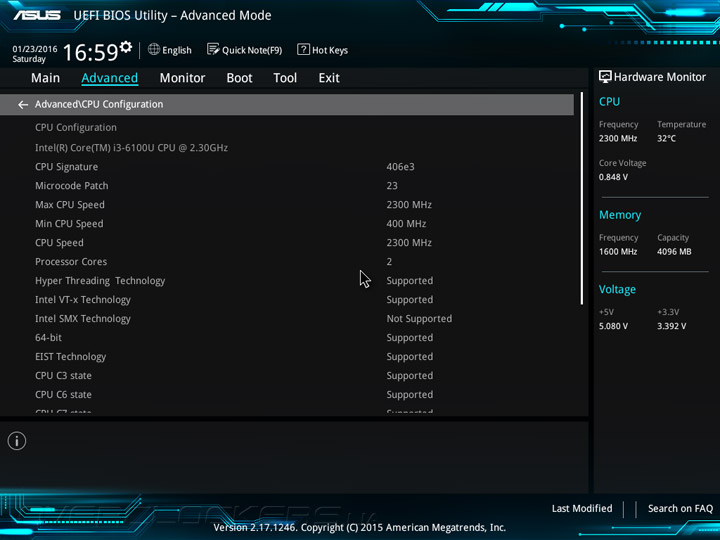Click the information circle icon

click(17, 441)
